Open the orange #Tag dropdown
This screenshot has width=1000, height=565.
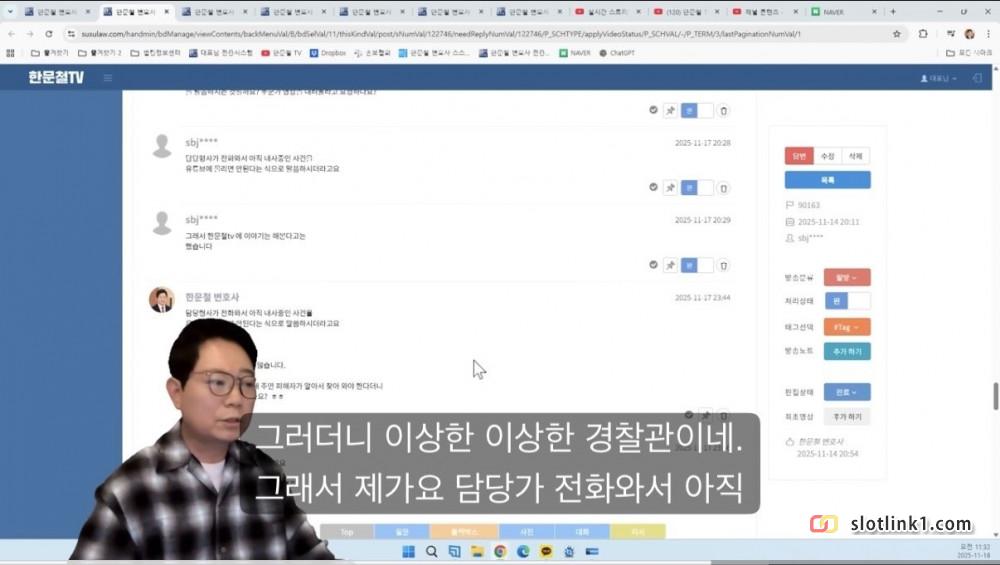[x=847, y=327]
